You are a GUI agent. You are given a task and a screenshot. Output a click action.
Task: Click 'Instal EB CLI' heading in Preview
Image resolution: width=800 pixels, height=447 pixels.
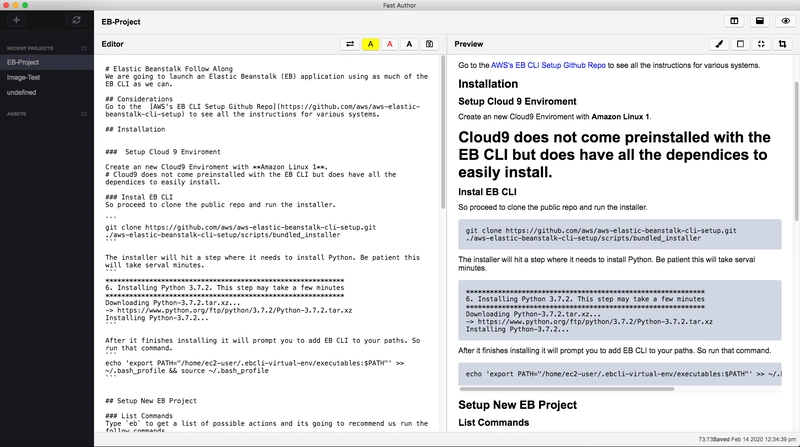click(487, 192)
